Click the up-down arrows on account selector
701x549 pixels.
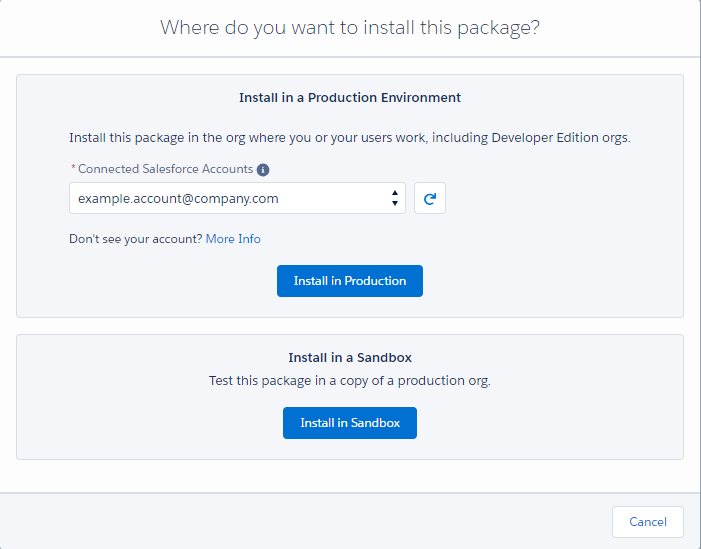click(396, 198)
